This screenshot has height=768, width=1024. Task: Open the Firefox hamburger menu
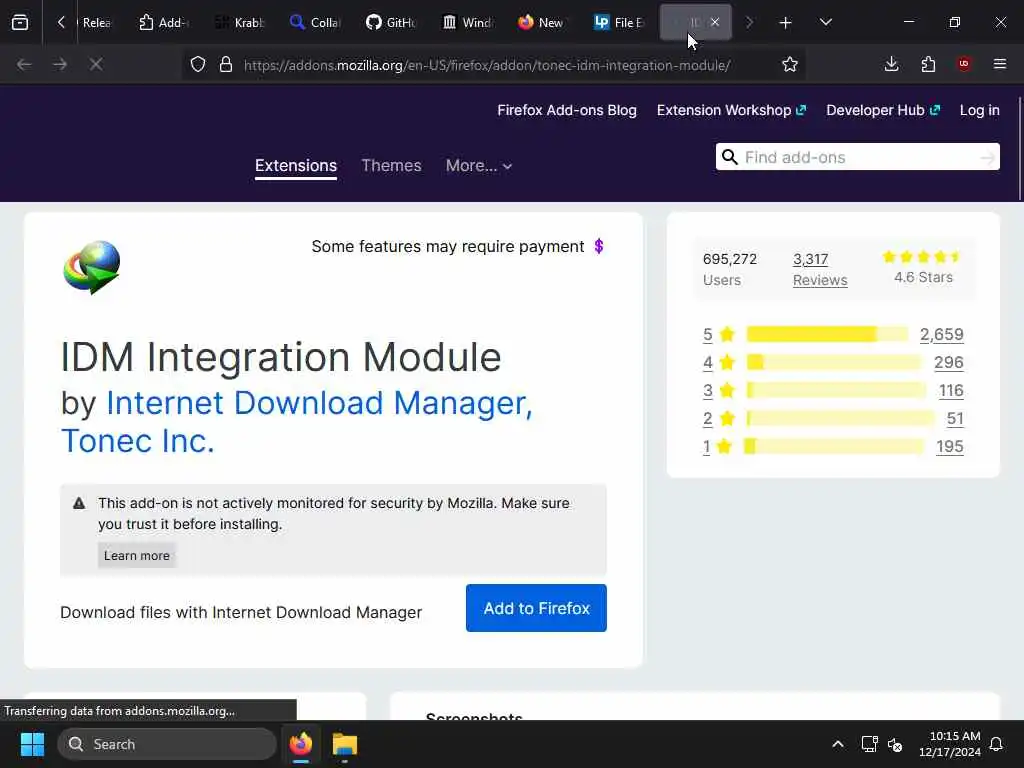[x=1000, y=64]
